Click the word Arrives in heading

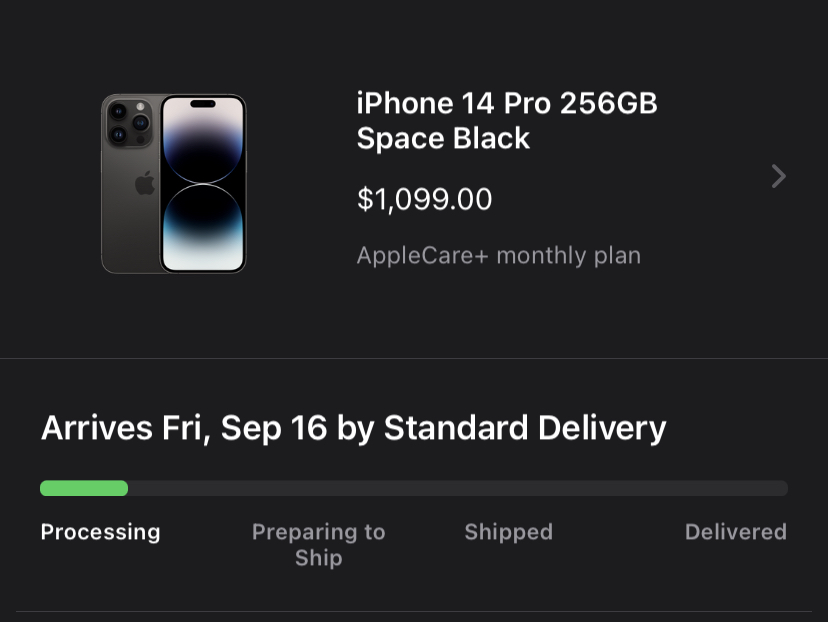tap(96, 428)
